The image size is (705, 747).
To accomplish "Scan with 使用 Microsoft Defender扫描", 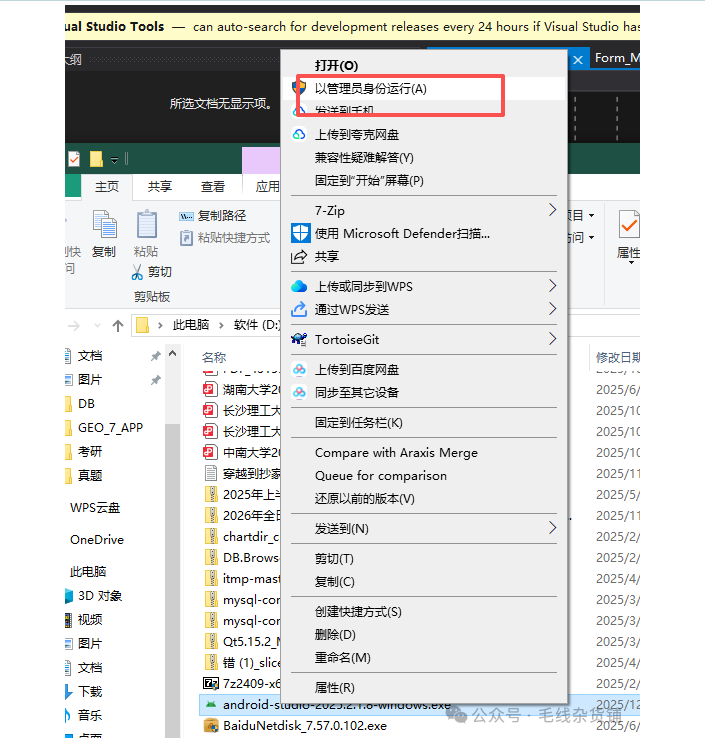I will [x=402, y=233].
